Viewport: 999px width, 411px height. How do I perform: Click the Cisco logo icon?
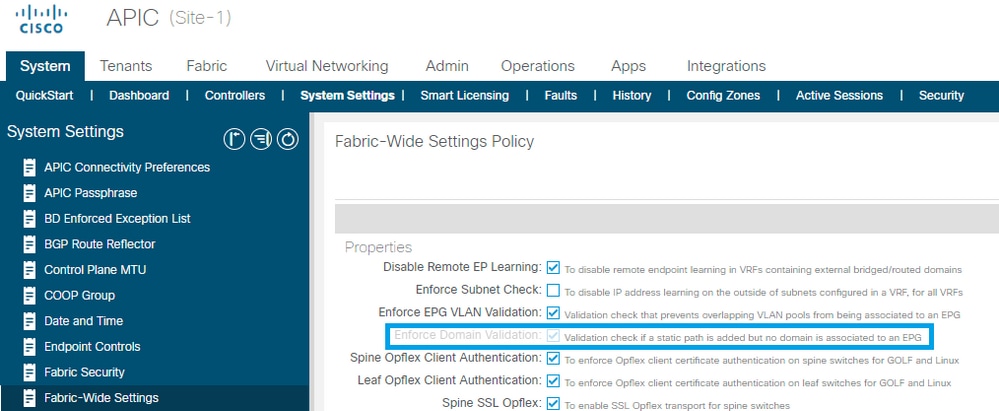click(41, 19)
